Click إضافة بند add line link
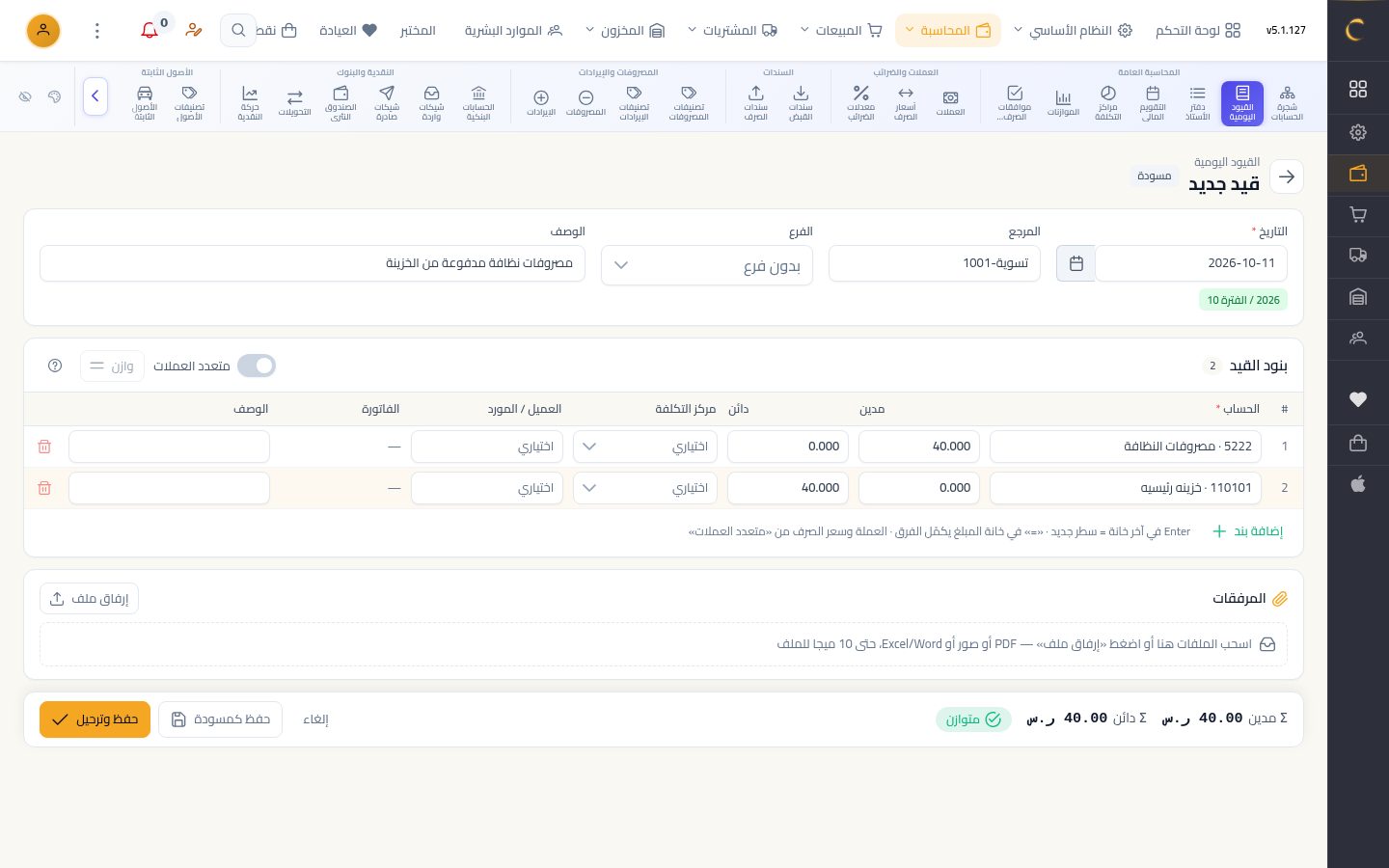Viewport: 1389px width, 868px height. click(1247, 531)
